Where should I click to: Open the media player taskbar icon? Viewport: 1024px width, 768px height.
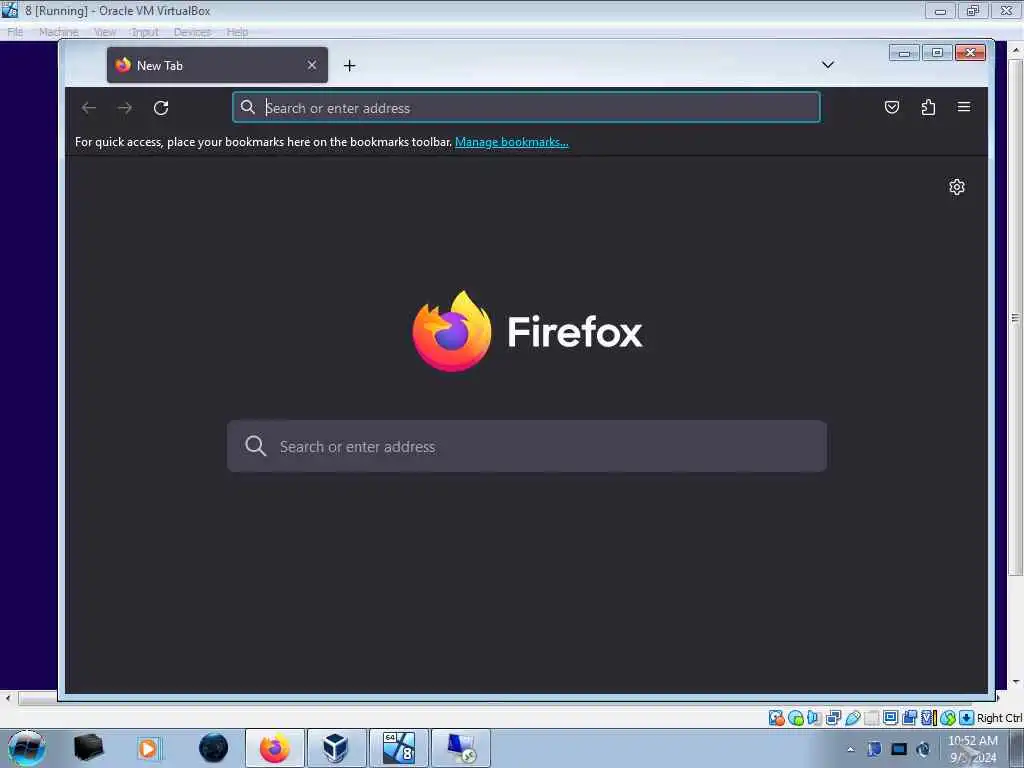[148, 748]
